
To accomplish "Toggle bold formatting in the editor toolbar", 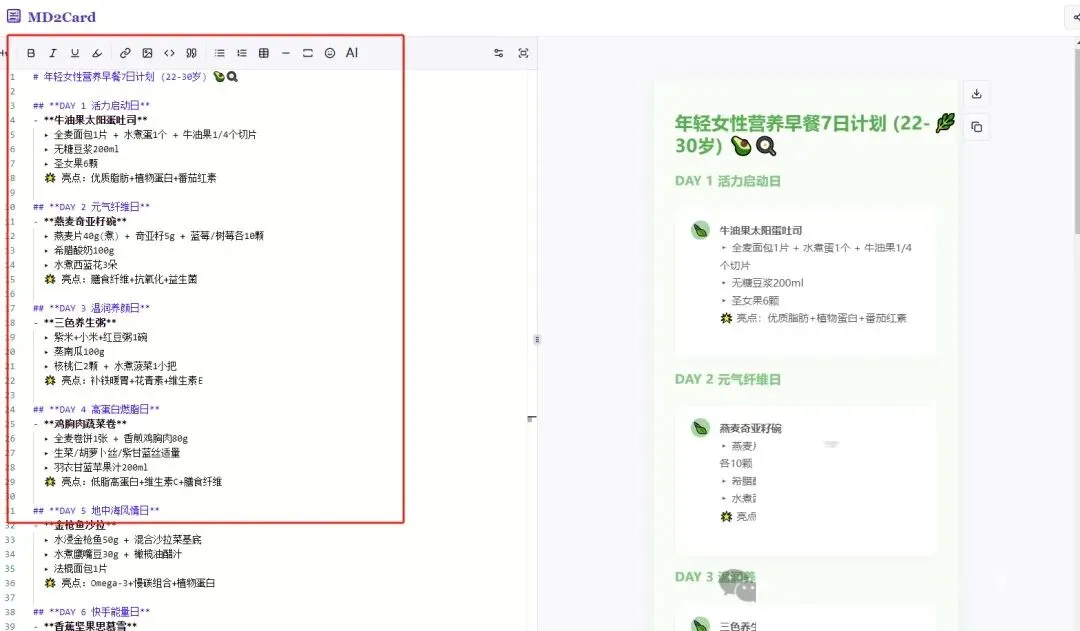I will [31, 53].
